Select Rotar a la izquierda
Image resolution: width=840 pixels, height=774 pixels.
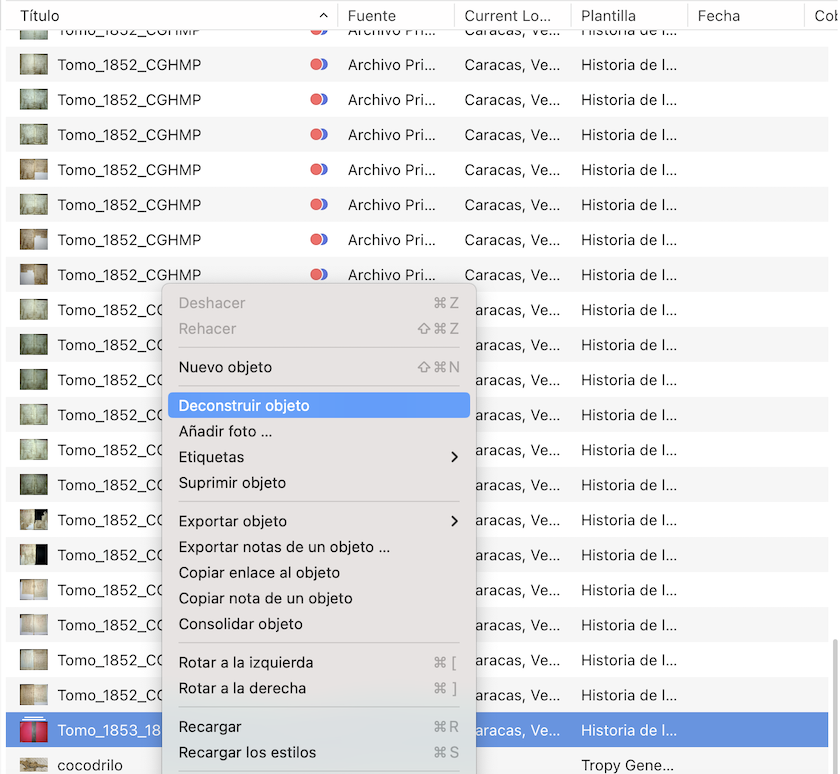point(246,663)
